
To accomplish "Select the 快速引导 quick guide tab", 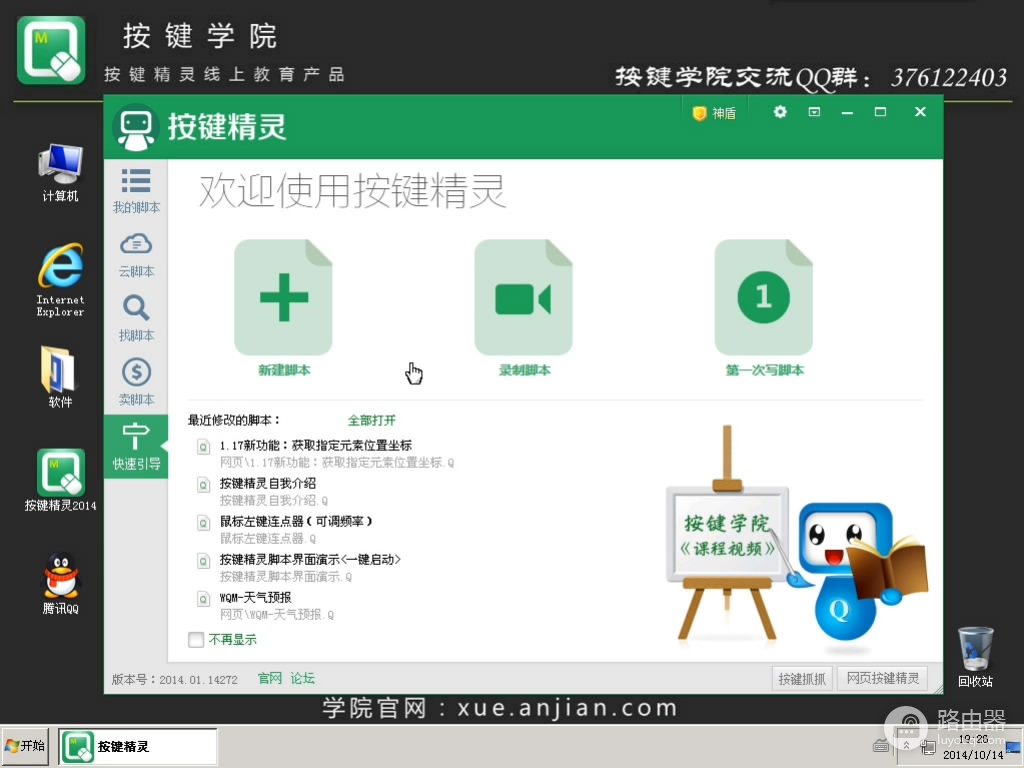I will 136,447.
